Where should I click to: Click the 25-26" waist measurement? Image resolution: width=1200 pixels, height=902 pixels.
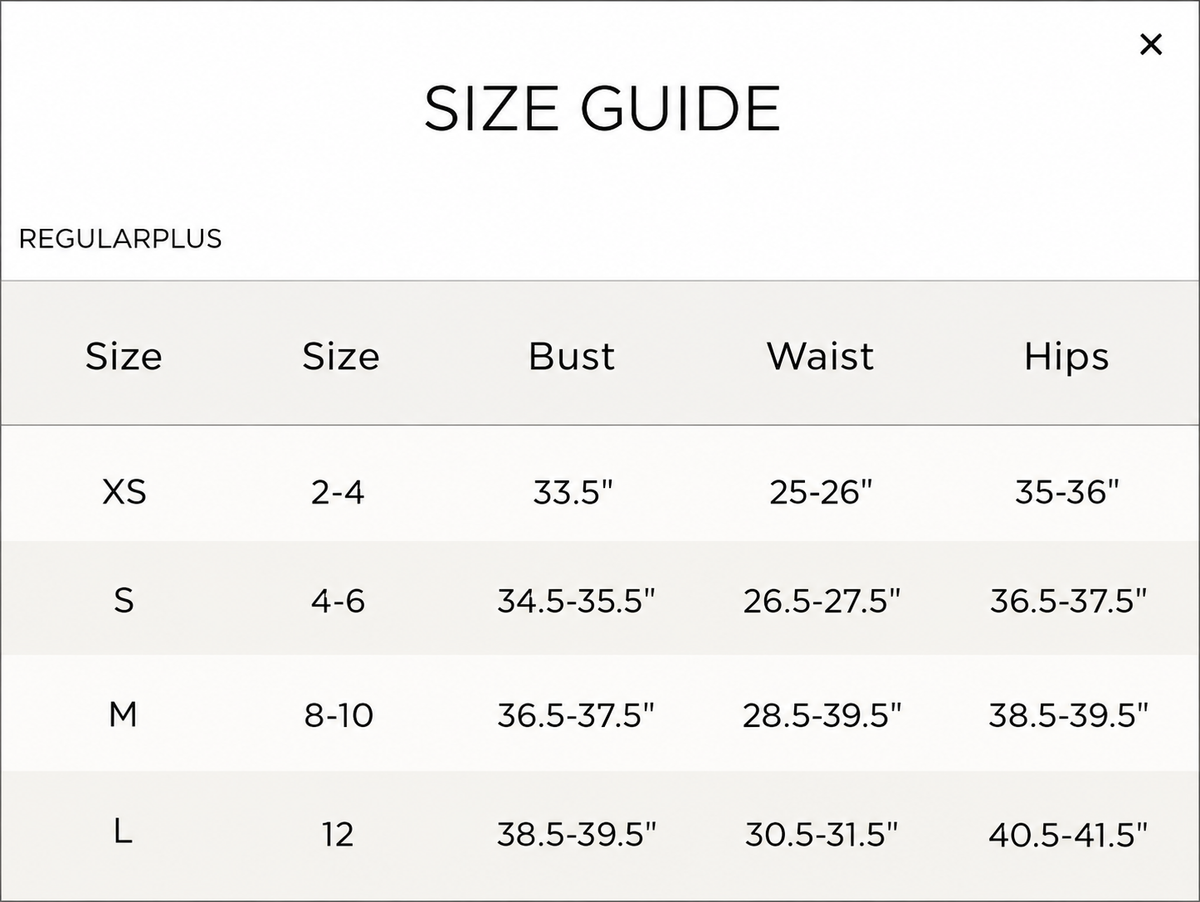point(821,492)
